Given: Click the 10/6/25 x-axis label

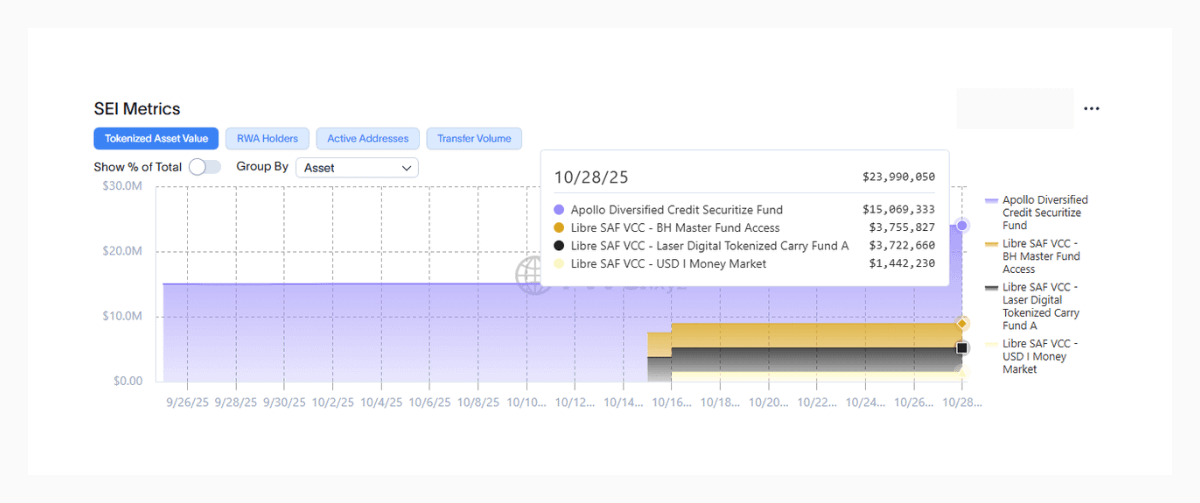Looking at the screenshot, I should coord(429,402).
